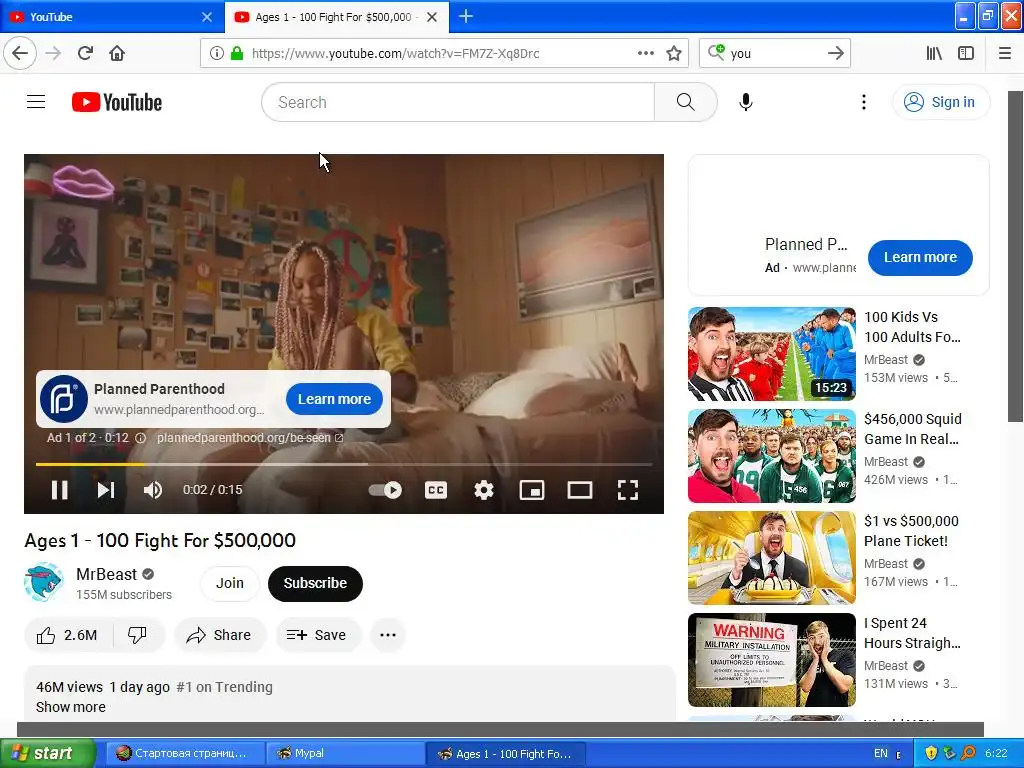
Task: Open I Spent 24 Hours Straight thumbnail
Action: [771, 660]
